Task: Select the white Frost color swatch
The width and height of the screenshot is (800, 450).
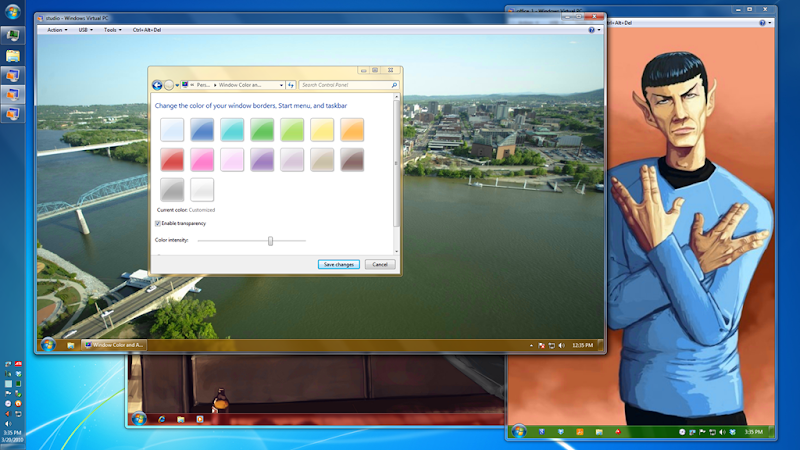Action: tap(202, 190)
